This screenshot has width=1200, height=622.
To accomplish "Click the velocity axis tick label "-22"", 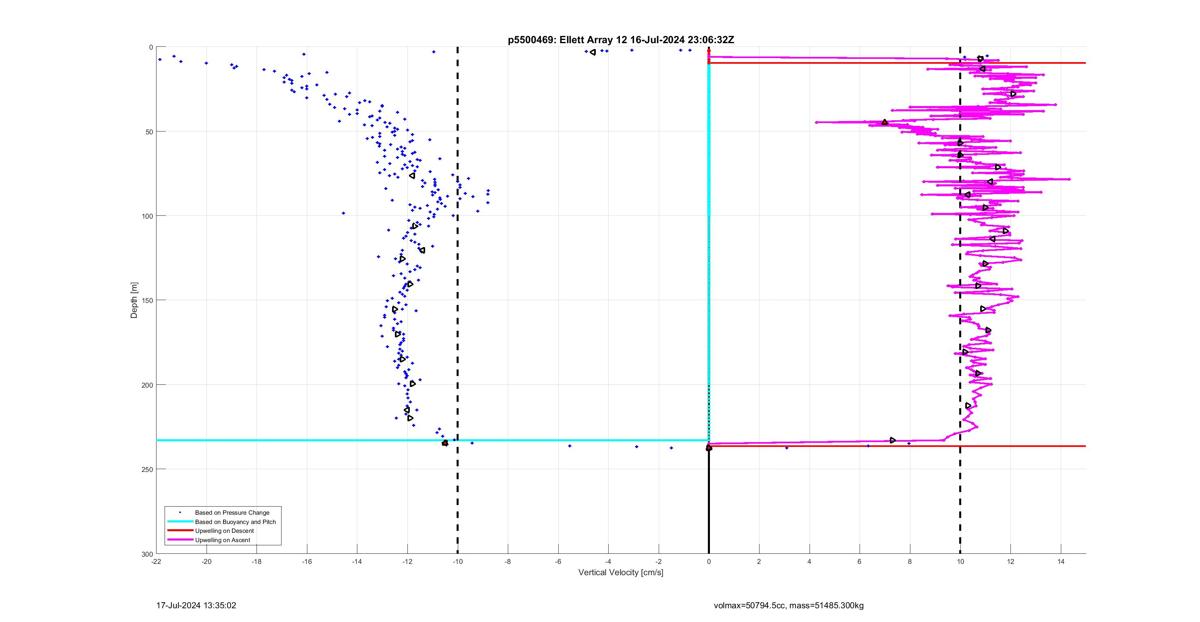I will click(x=156, y=563).
